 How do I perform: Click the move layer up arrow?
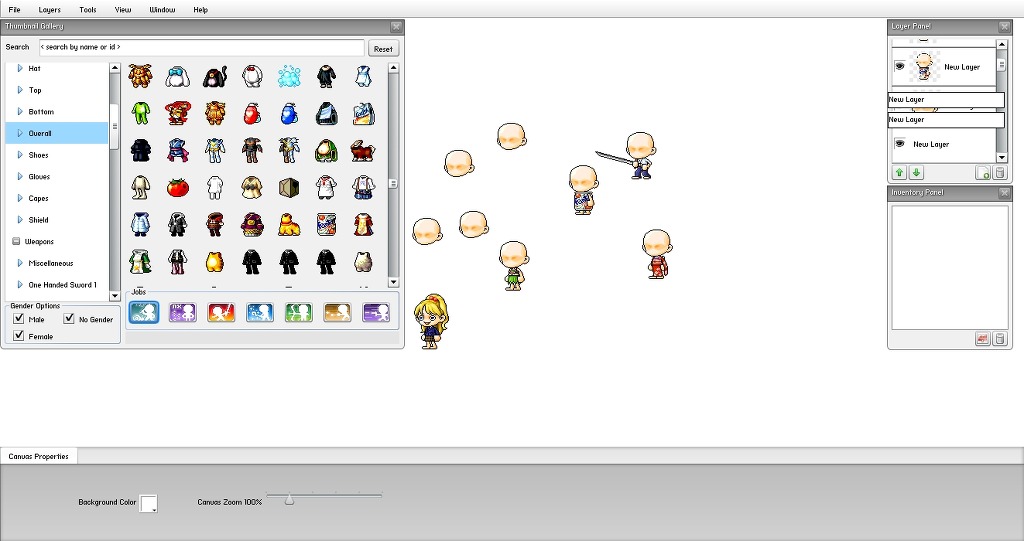[900, 173]
